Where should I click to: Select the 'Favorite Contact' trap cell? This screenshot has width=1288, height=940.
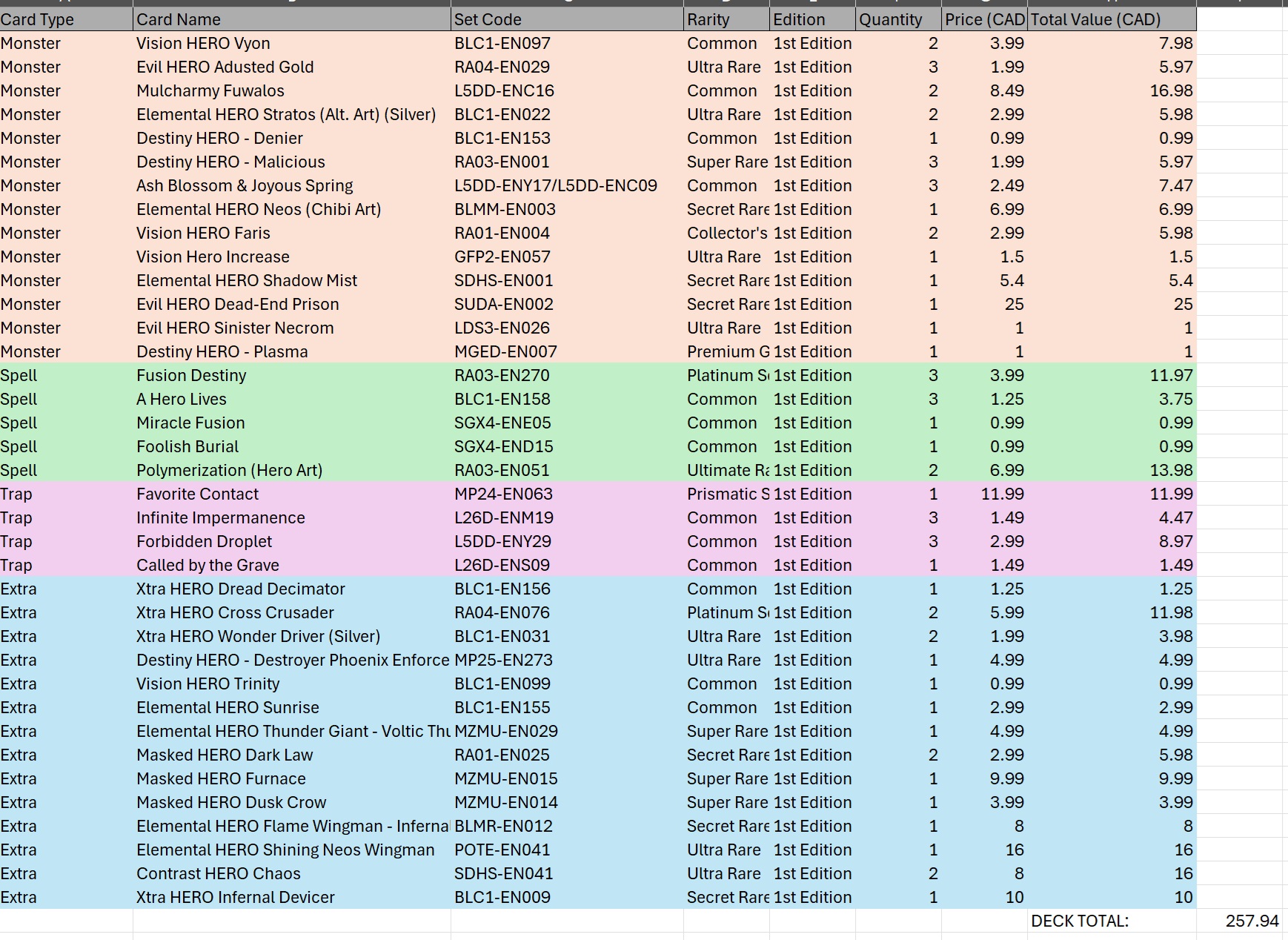pyautogui.click(x=292, y=494)
